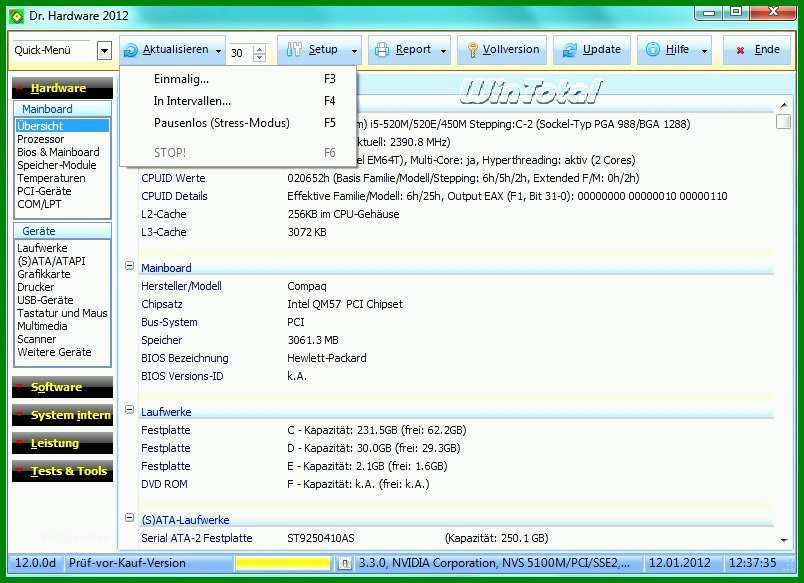
Task: Click the small status bar icon beside the yellow bar
Action: 345,564
